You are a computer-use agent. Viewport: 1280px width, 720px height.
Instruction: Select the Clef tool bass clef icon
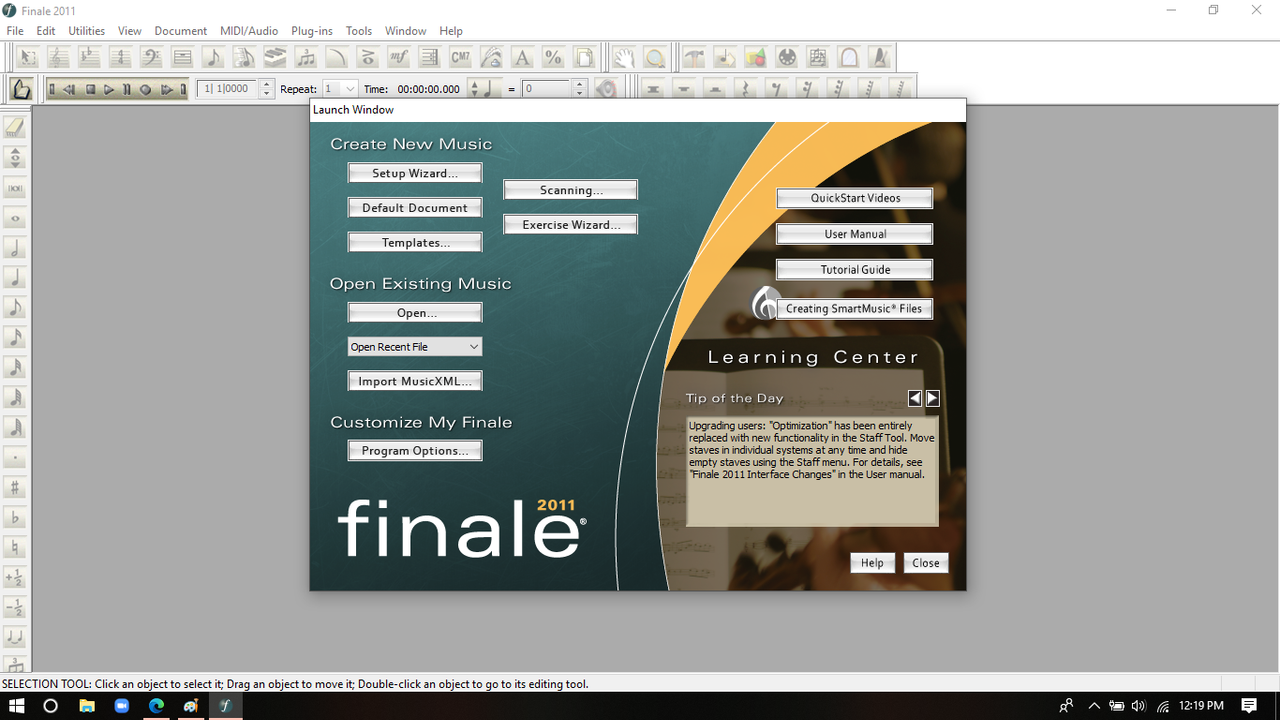pyautogui.click(x=151, y=57)
